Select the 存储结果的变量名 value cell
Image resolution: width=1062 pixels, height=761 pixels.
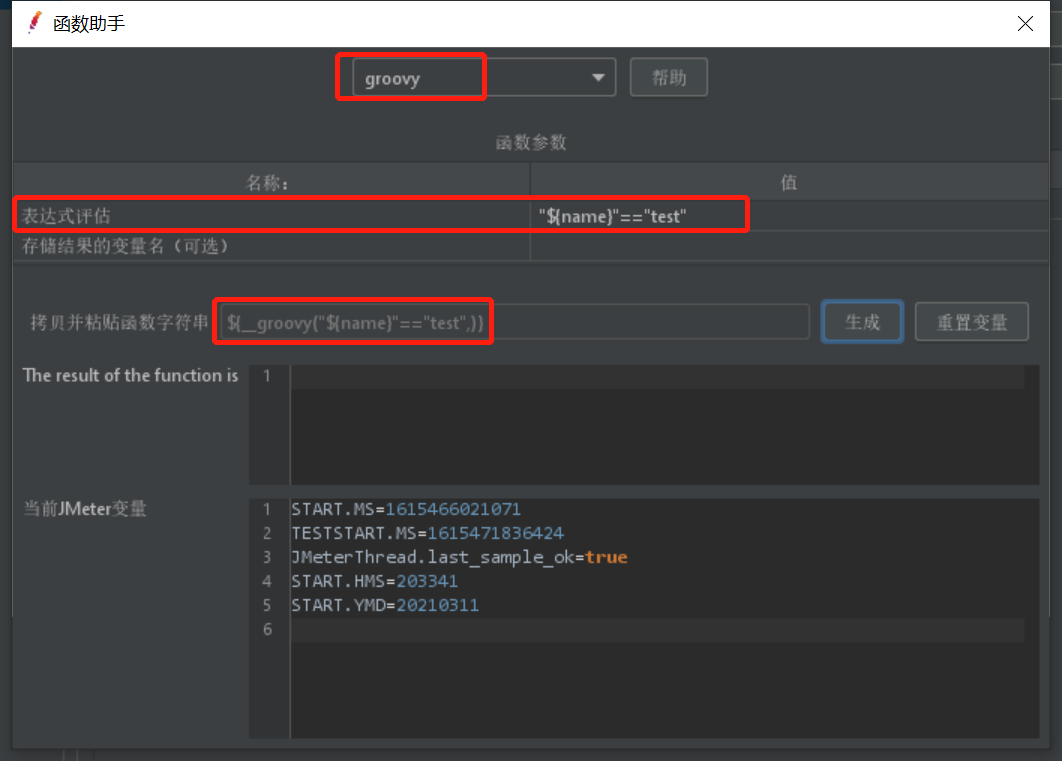789,246
